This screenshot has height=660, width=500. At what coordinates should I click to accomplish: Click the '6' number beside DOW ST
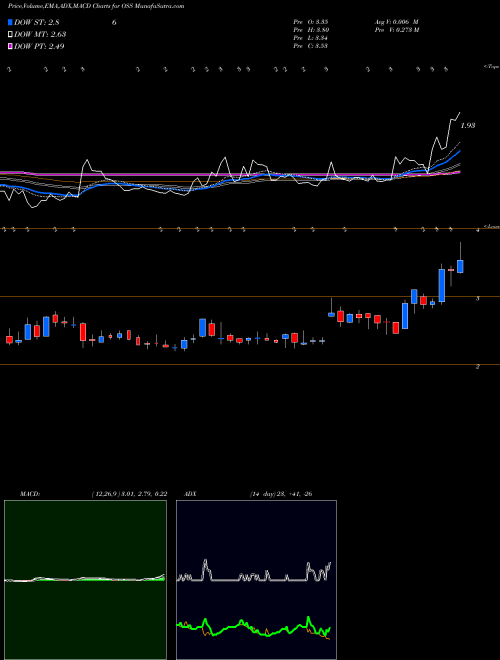point(114,22)
